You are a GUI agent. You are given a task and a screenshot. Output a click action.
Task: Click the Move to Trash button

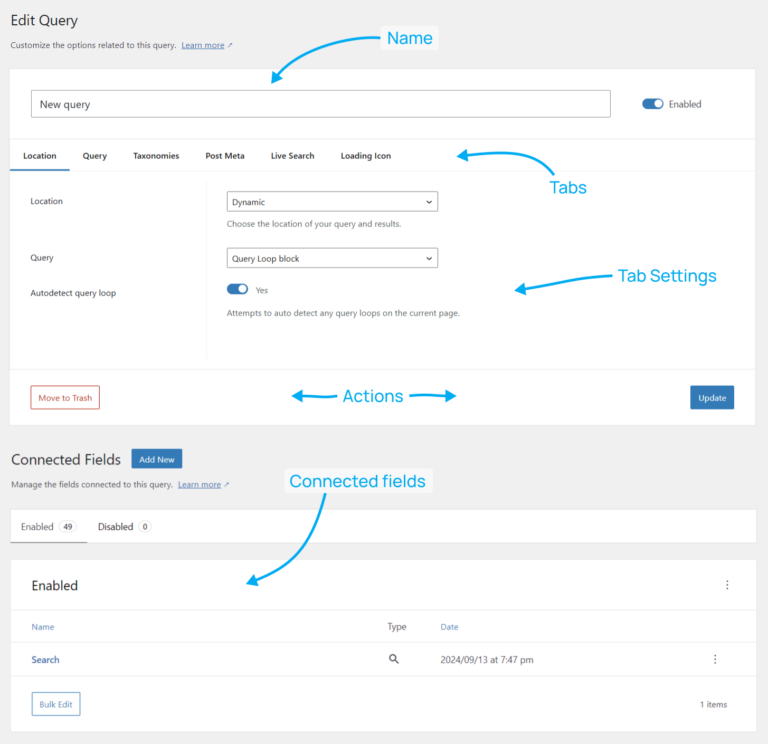(x=65, y=398)
